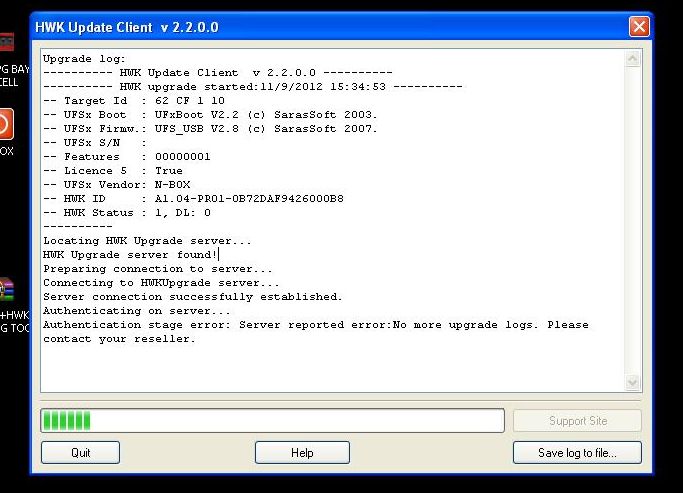Click the log scrollbar up arrow

pyautogui.click(x=632, y=58)
